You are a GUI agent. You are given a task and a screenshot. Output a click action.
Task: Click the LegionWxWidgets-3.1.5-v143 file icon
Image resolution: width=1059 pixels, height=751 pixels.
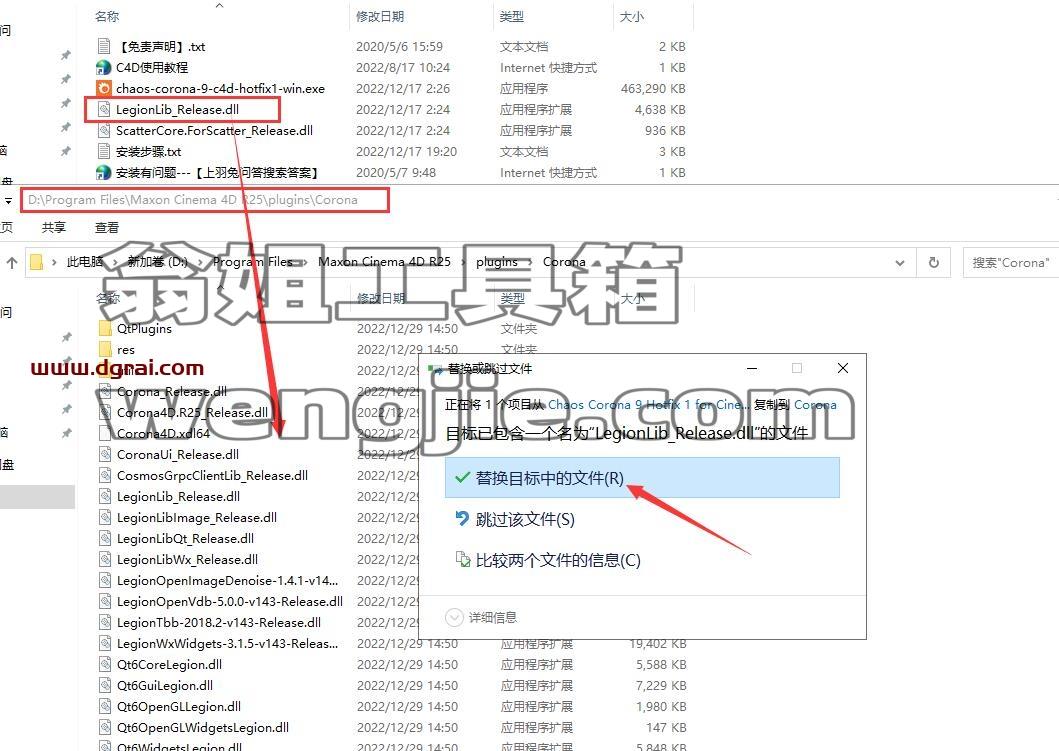coord(105,643)
